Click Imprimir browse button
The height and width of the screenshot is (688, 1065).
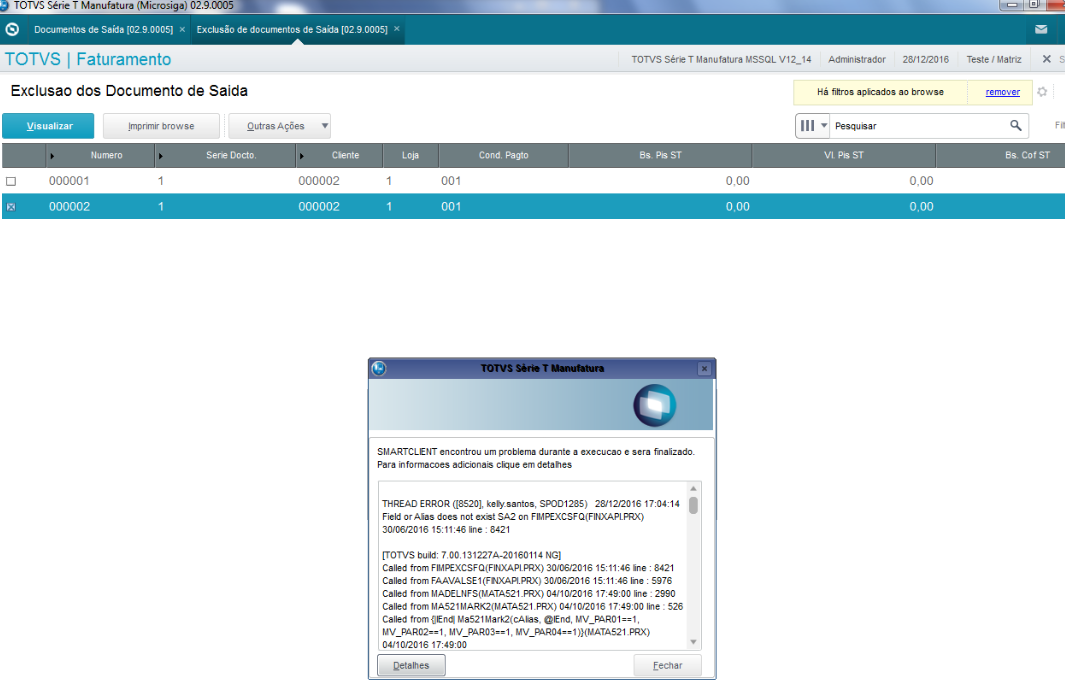point(161,126)
